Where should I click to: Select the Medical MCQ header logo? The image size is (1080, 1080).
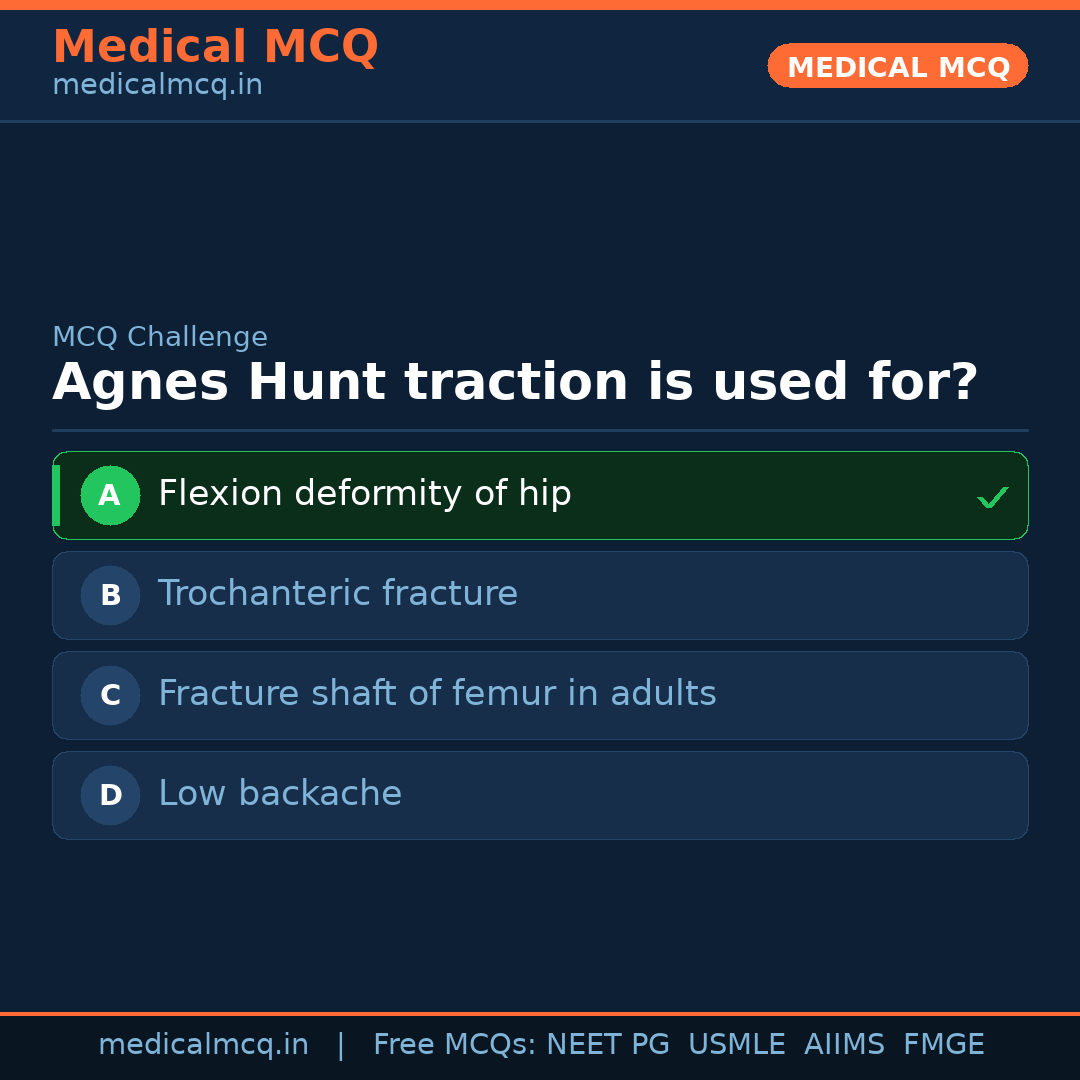(215, 46)
